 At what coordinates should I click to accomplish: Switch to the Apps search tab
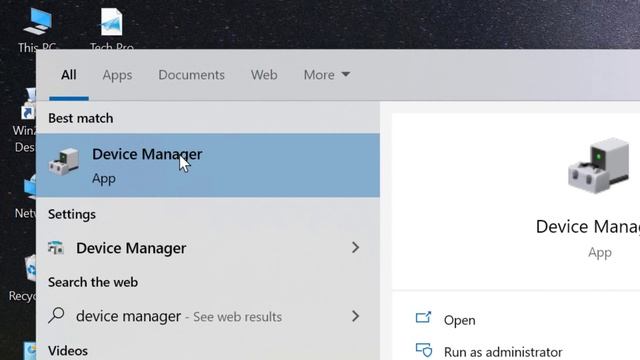[117, 75]
